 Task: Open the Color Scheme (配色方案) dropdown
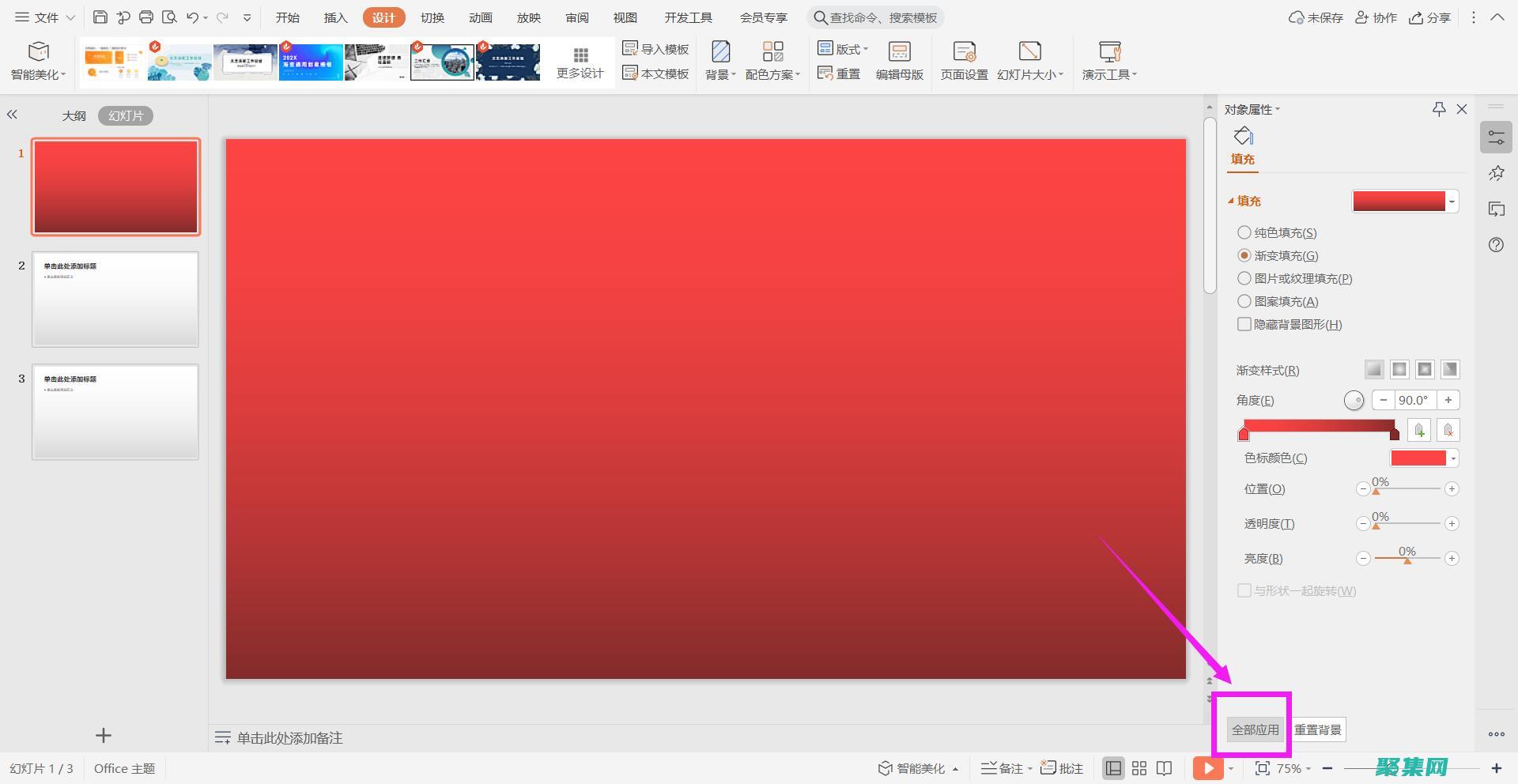tap(772, 61)
